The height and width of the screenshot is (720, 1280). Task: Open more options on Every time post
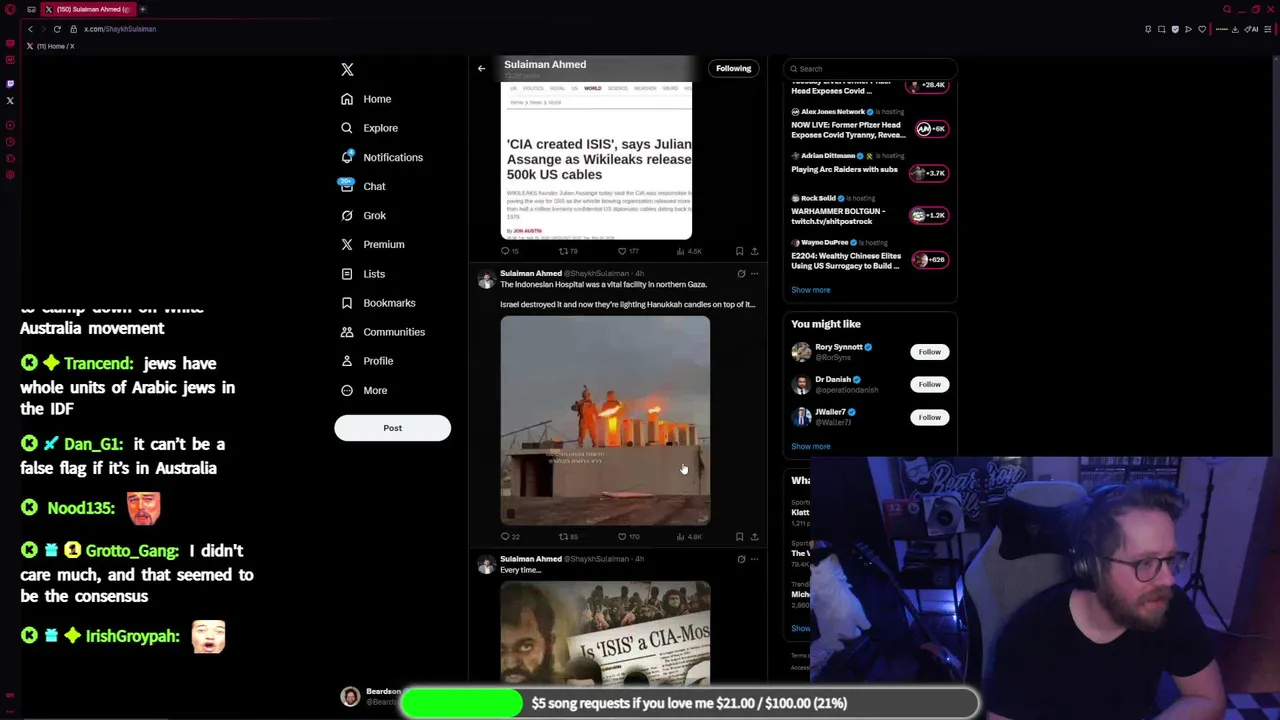(755, 559)
